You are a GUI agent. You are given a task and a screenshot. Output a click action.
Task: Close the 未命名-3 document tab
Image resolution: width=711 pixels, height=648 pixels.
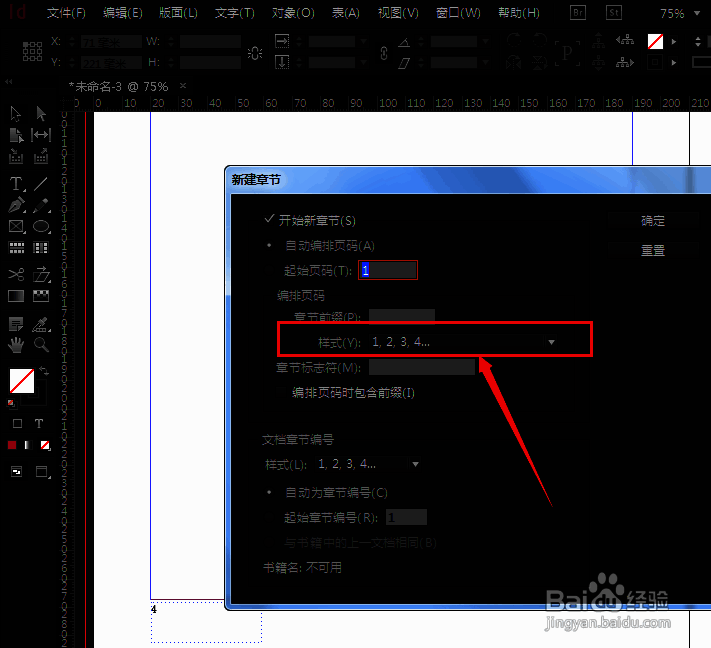[x=183, y=85]
